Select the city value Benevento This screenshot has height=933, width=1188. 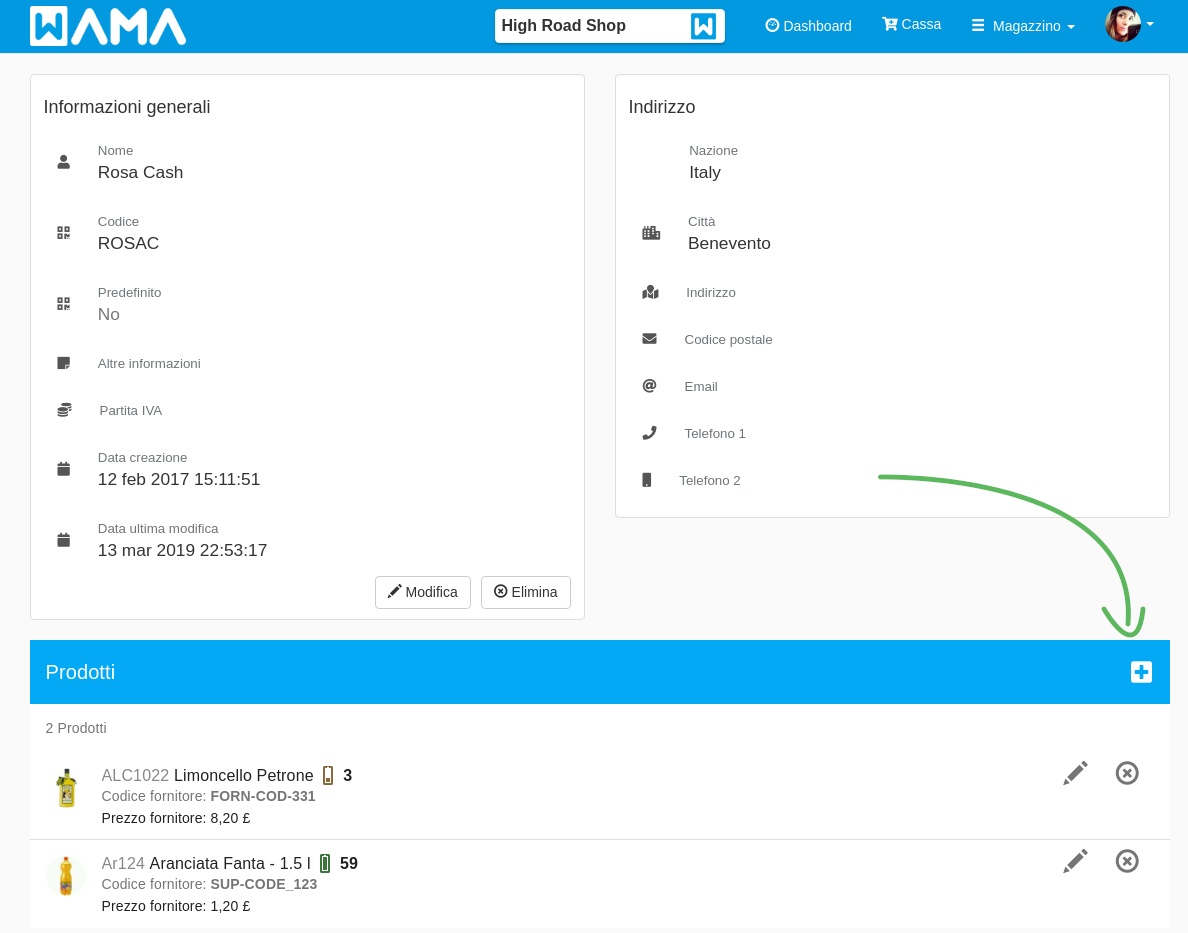coord(729,243)
